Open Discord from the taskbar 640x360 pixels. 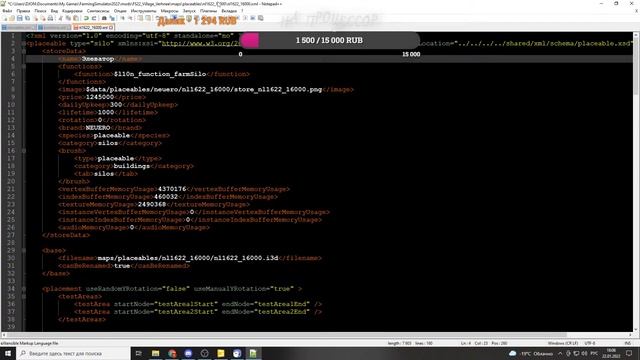(x=188, y=353)
